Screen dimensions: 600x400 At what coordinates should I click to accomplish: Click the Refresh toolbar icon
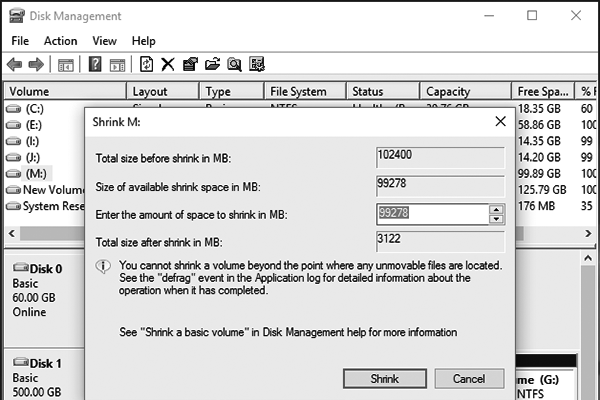point(146,65)
